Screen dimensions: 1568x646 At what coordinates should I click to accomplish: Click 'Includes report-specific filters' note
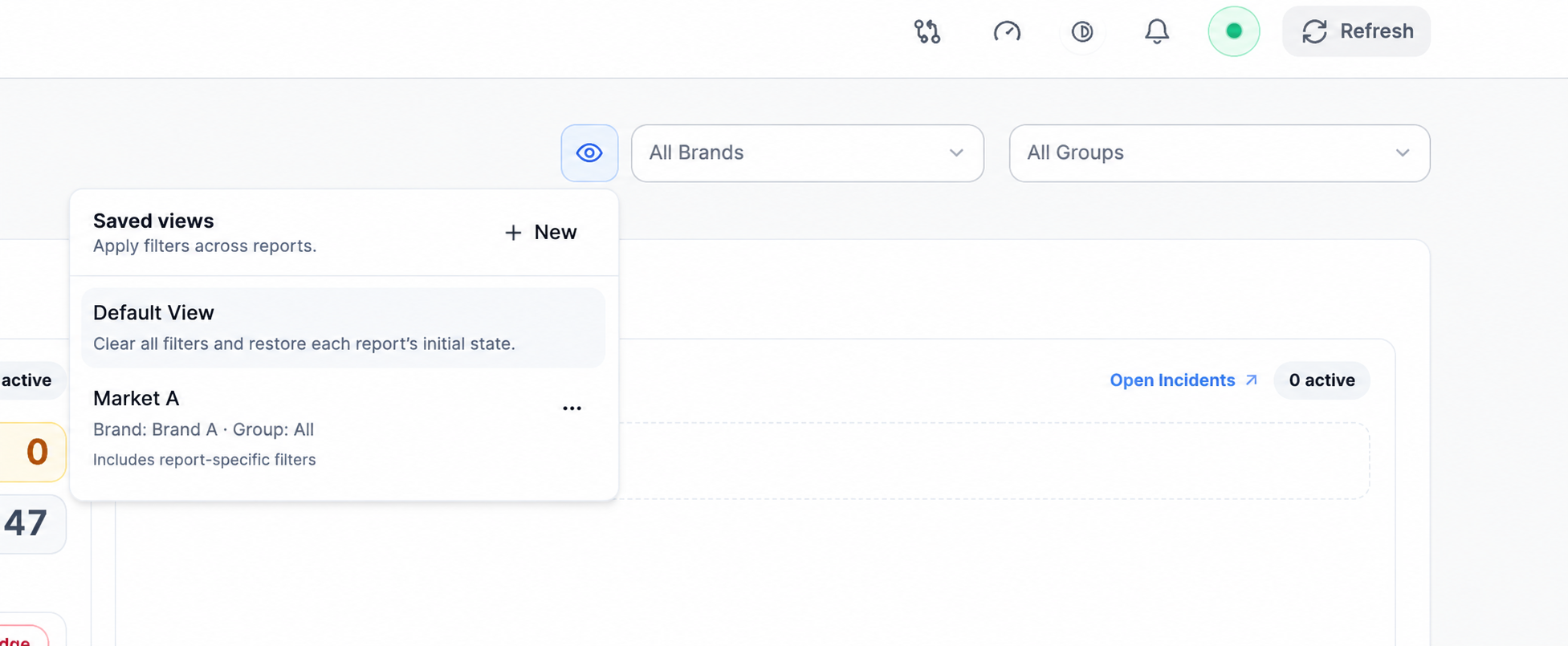tap(205, 460)
